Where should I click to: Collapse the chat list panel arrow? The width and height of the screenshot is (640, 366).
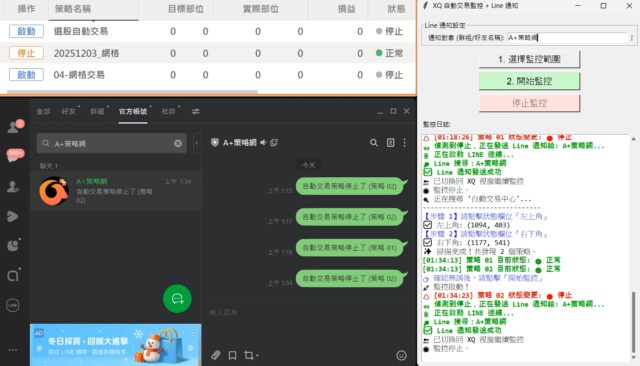(x=196, y=143)
